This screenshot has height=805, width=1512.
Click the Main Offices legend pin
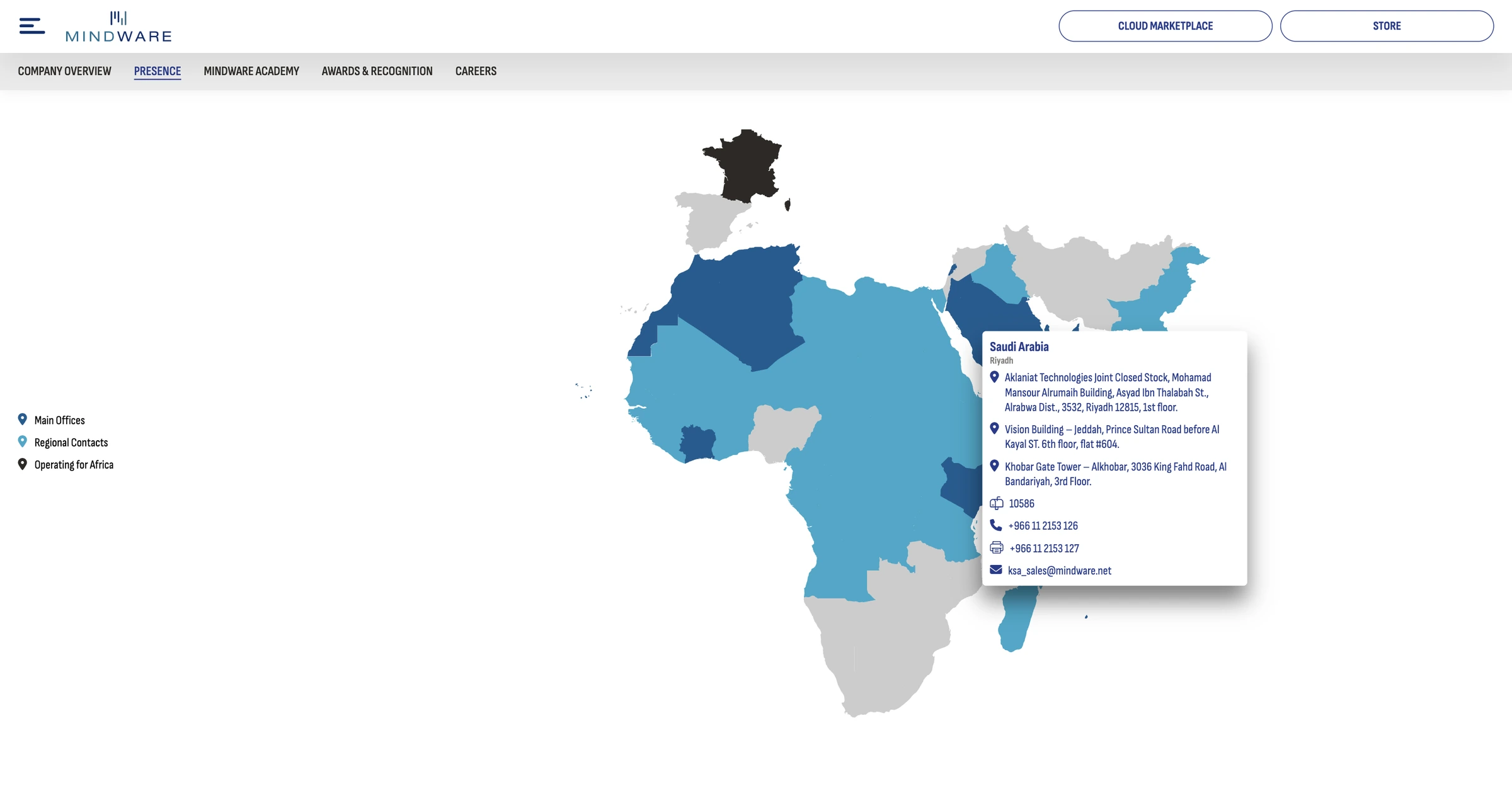pyautogui.click(x=23, y=420)
